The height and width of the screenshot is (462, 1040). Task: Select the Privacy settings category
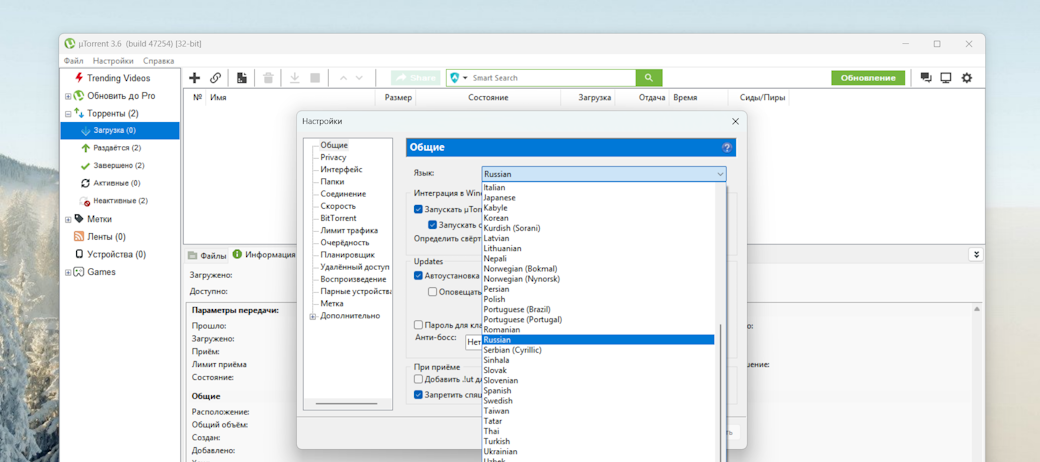[333, 157]
